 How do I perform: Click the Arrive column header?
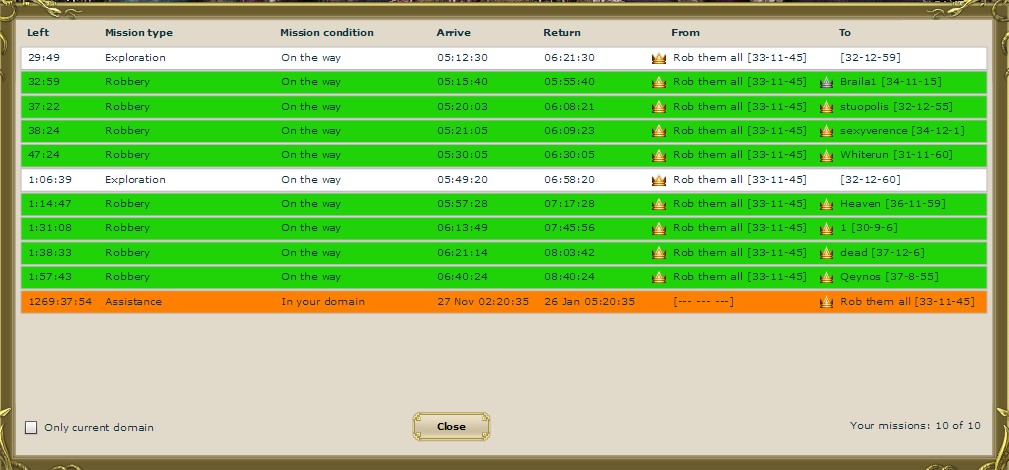click(453, 33)
